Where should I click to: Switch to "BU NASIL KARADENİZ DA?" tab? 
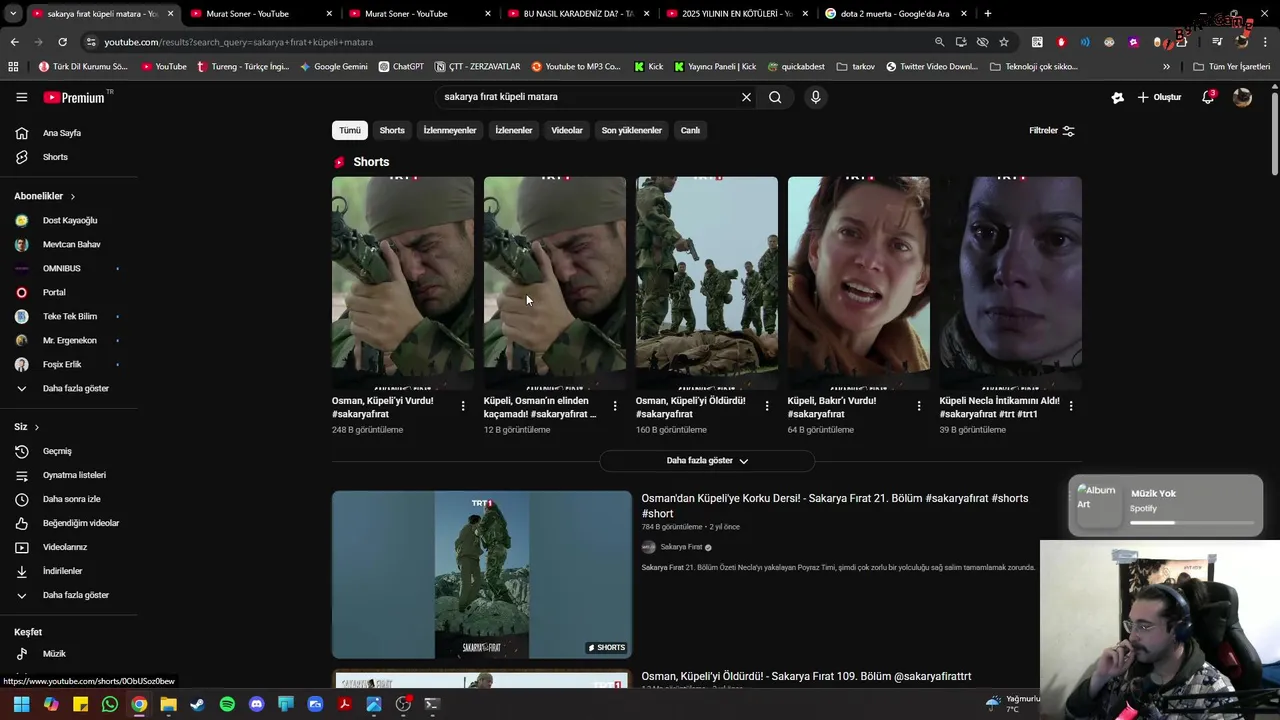coord(580,14)
